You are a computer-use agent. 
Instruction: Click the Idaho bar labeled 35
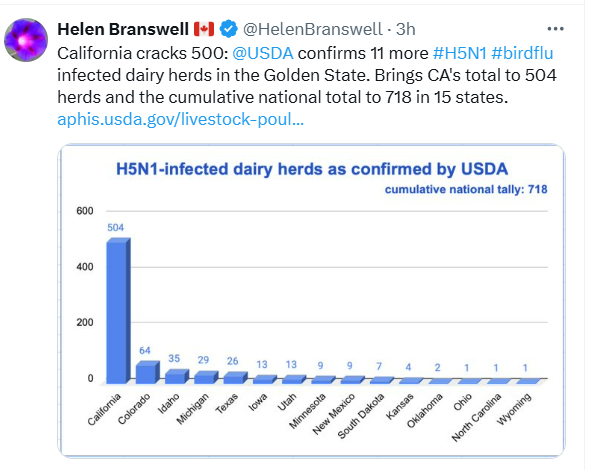click(177, 376)
